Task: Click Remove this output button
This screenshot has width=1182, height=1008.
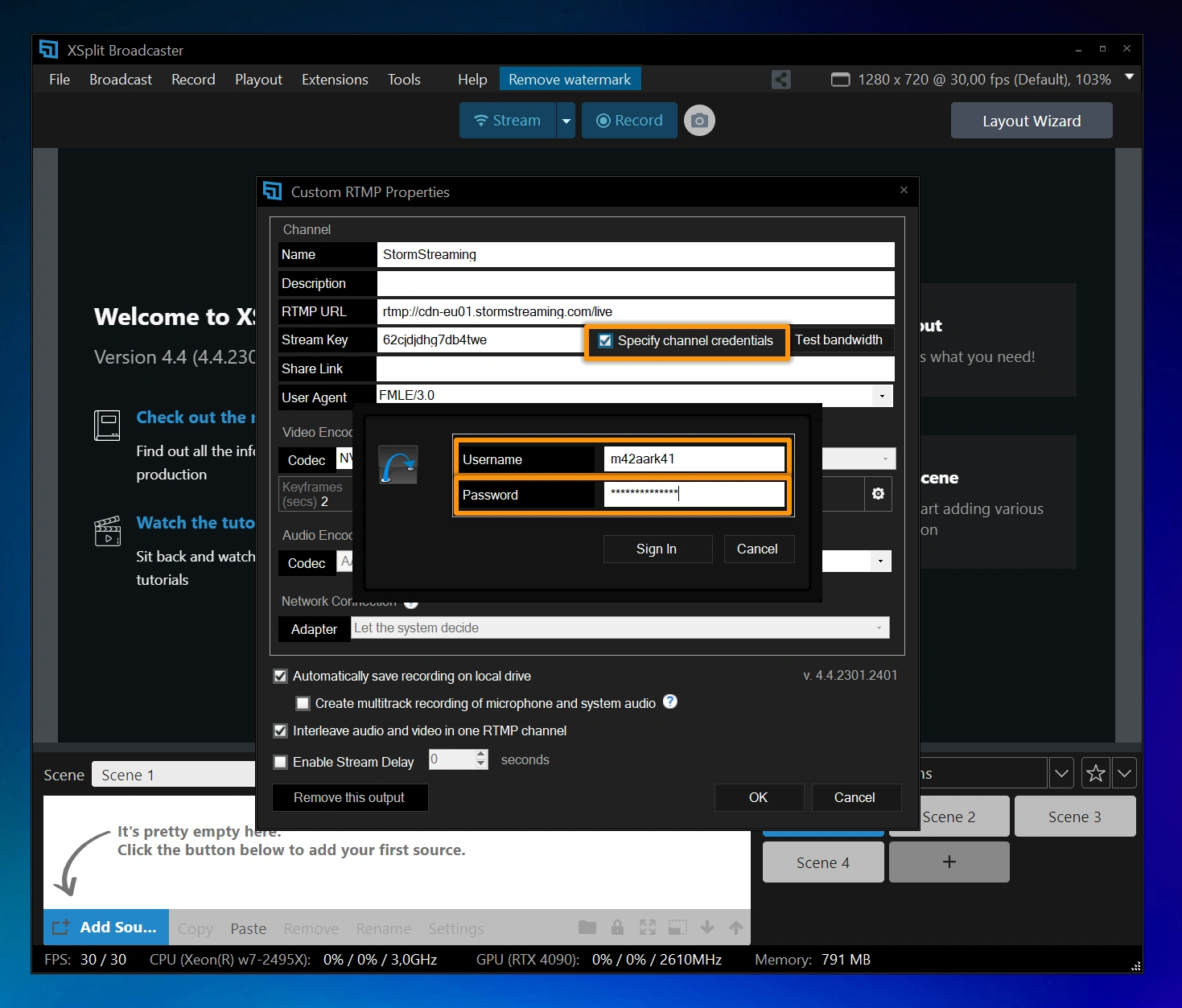Action: pyautogui.click(x=349, y=797)
